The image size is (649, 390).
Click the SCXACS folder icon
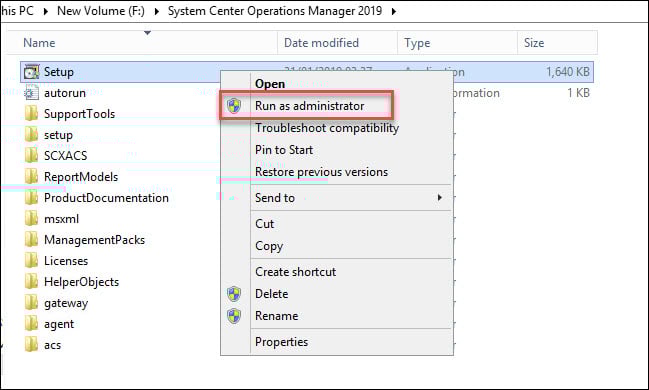click(31, 156)
